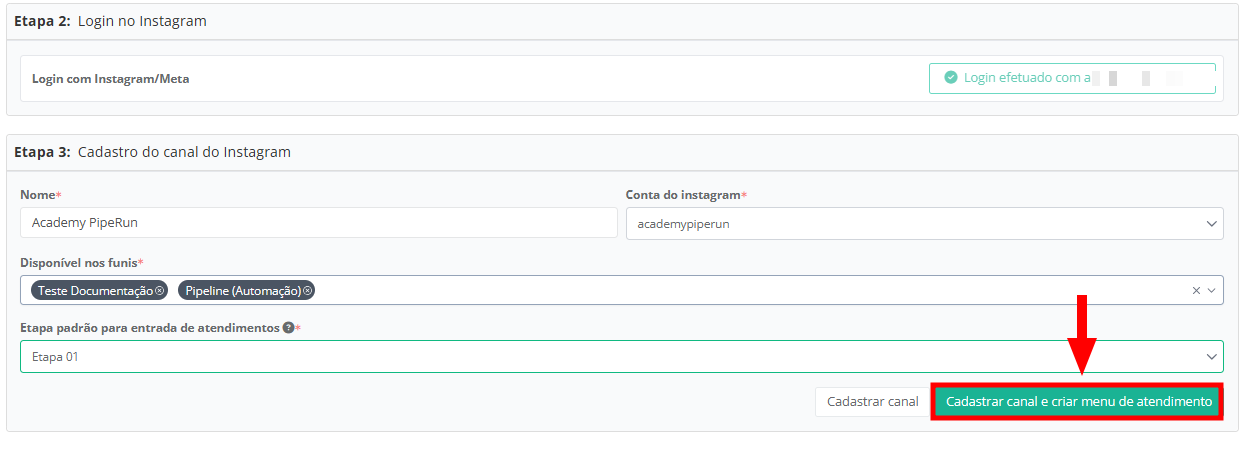The width and height of the screenshot is (1251, 461).
Task: Click the Login efetuado status button
Action: 1071,78
